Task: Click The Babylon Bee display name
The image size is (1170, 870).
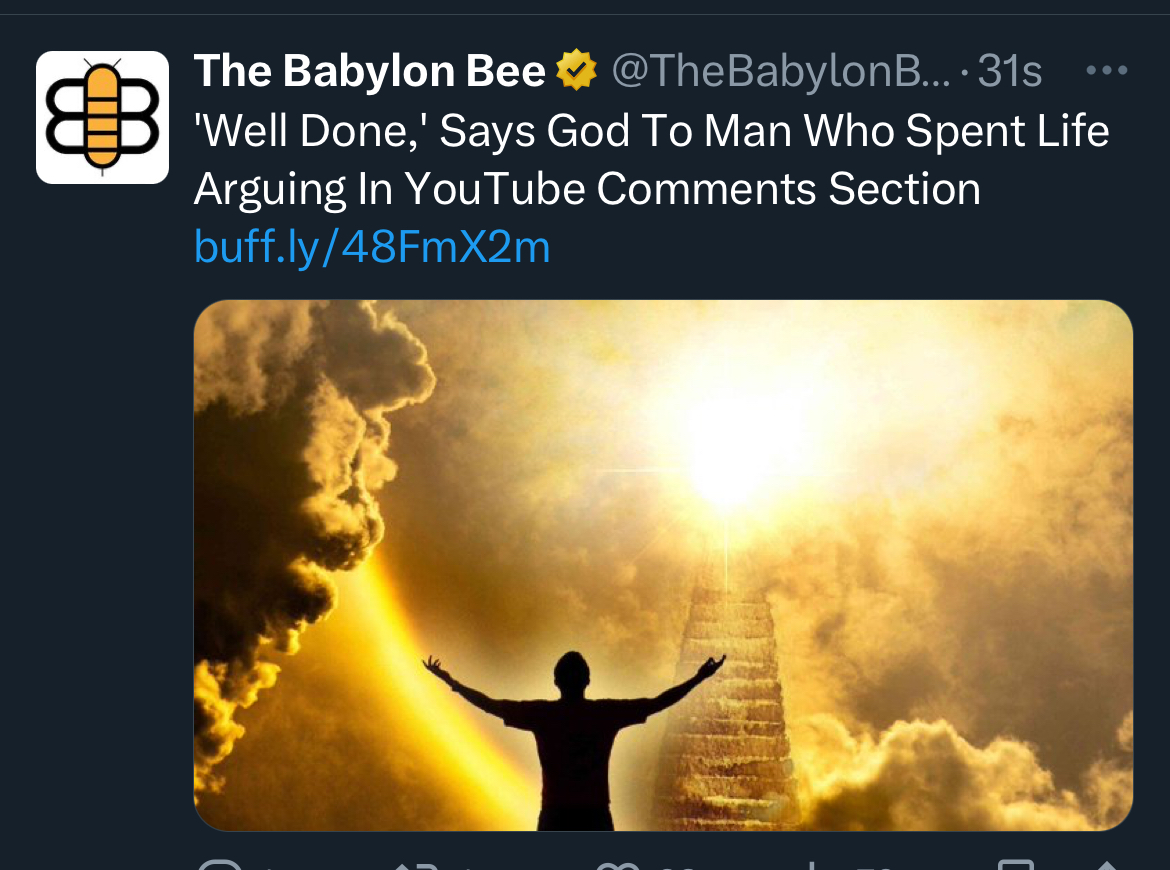Action: [369, 71]
